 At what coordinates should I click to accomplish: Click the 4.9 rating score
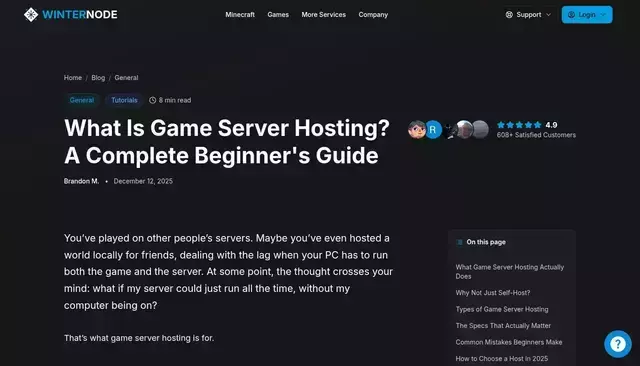pos(551,125)
